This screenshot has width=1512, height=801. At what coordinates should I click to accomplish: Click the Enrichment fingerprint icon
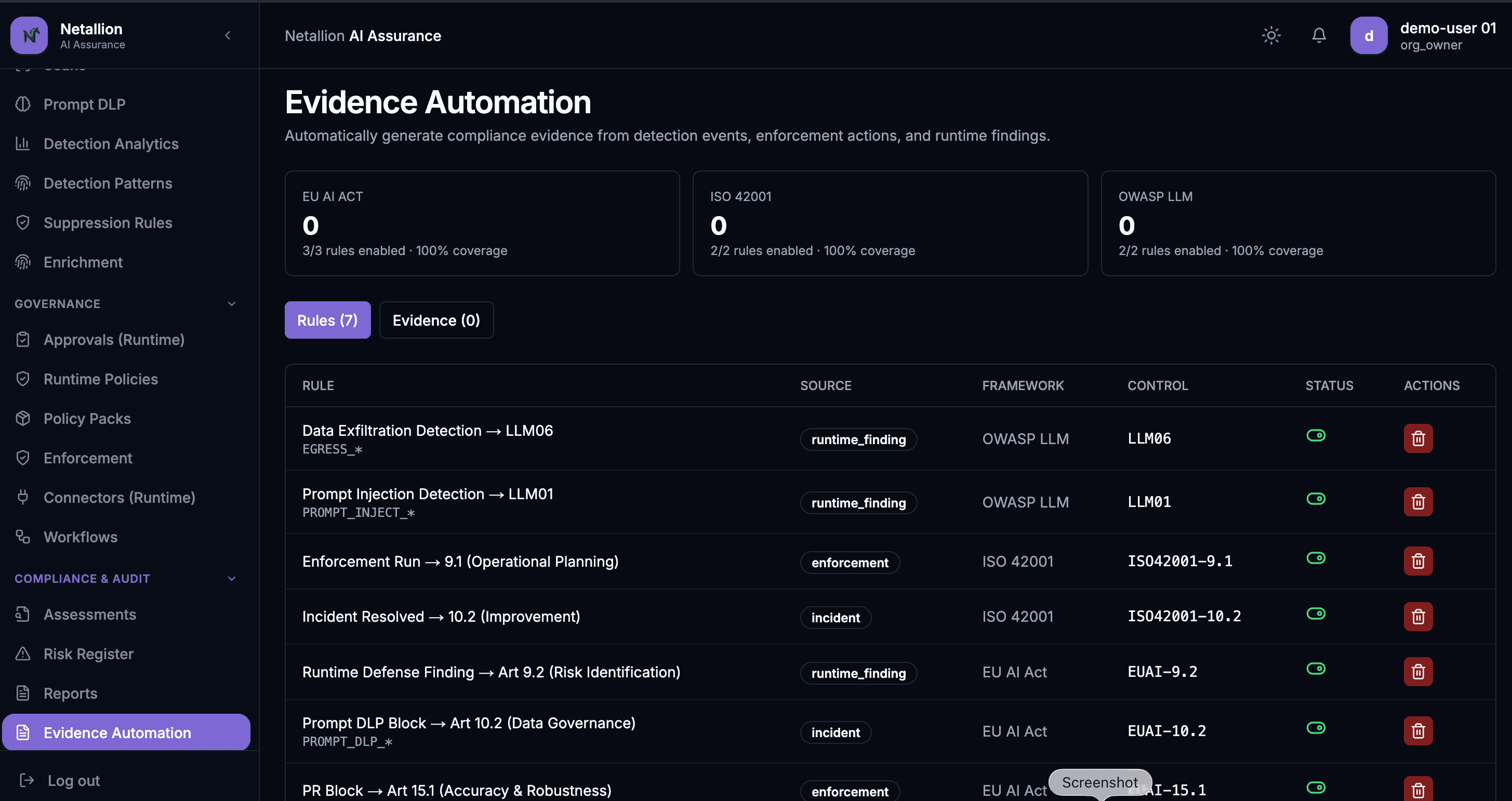23,261
